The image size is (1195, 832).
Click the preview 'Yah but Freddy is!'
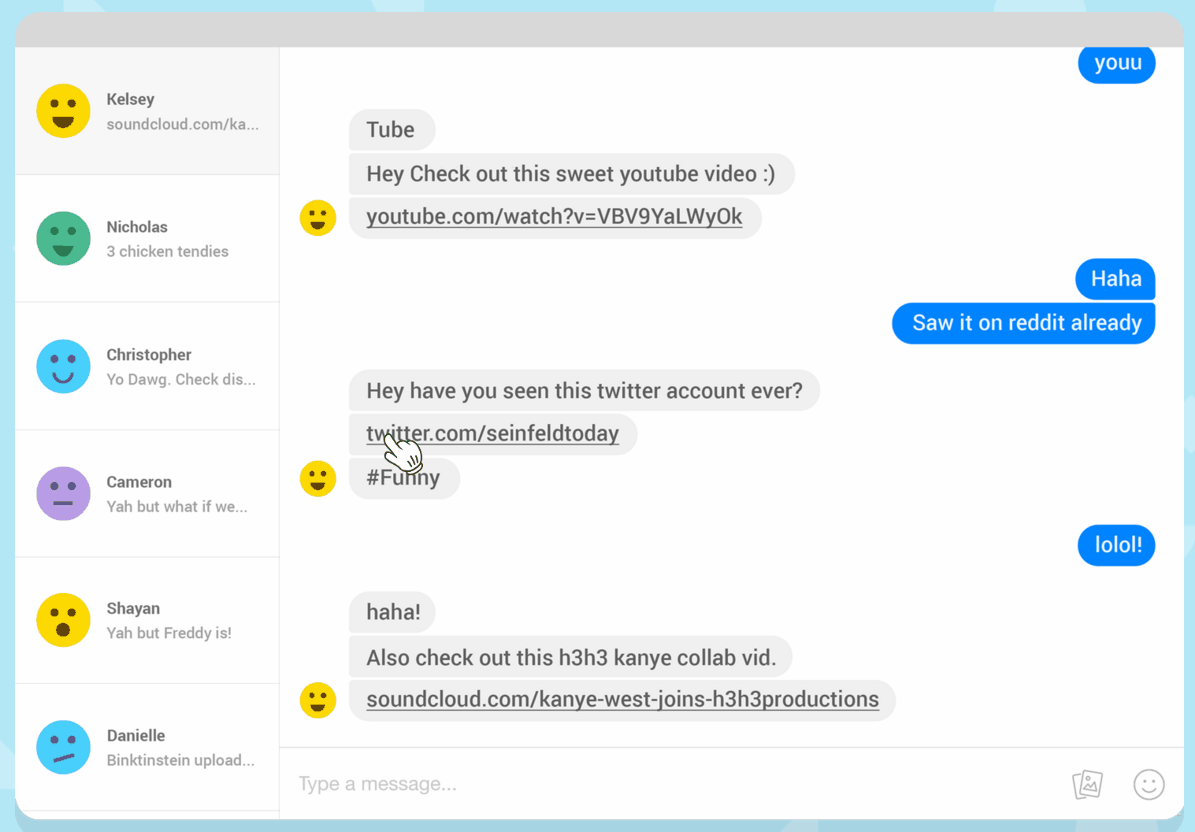(169, 633)
